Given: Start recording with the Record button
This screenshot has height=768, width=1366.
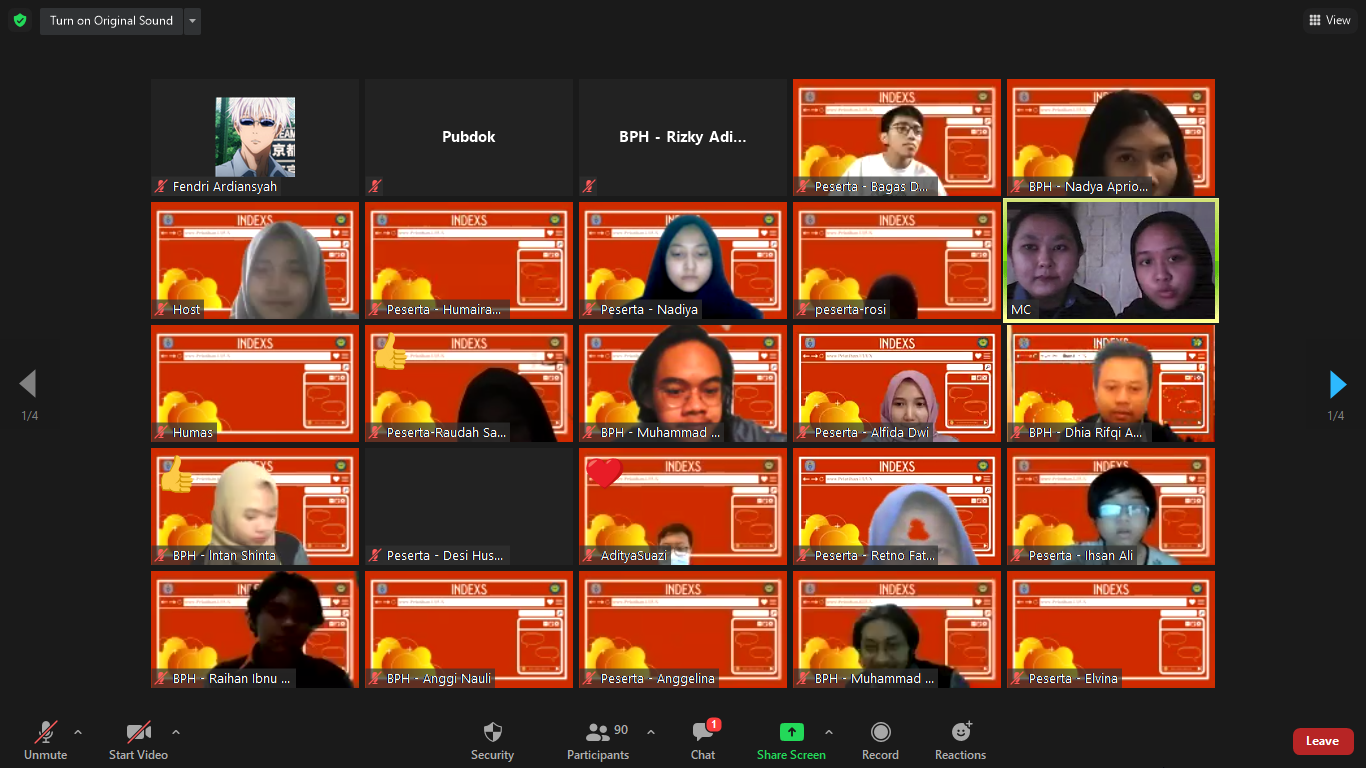Looking at the screenshot, I should point(880,741).
